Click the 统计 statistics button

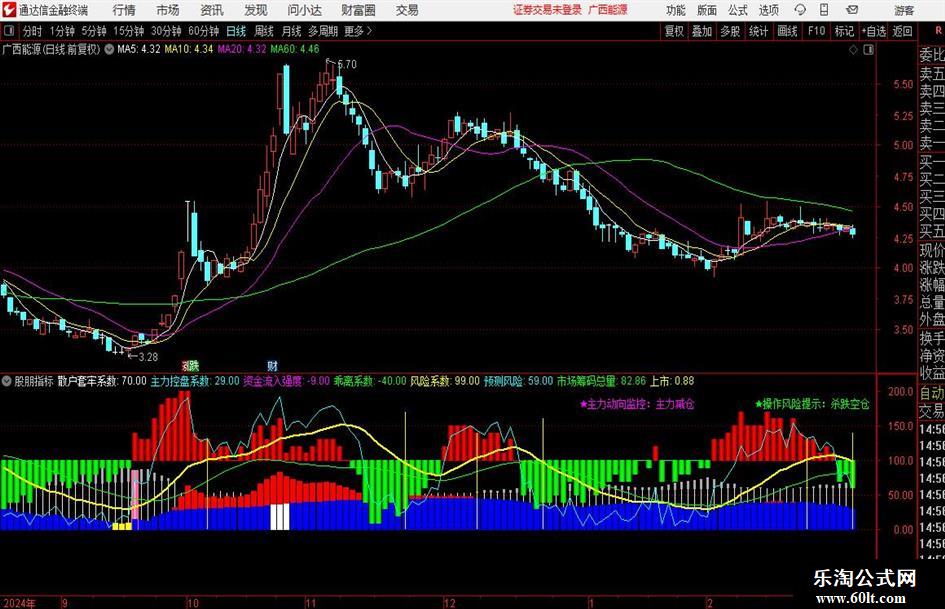(759, 31)
